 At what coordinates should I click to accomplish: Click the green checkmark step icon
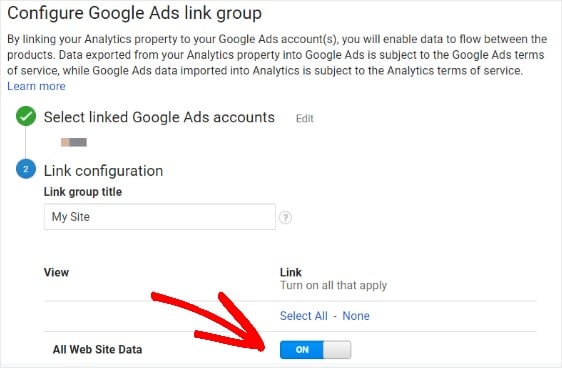pos(26,116)
